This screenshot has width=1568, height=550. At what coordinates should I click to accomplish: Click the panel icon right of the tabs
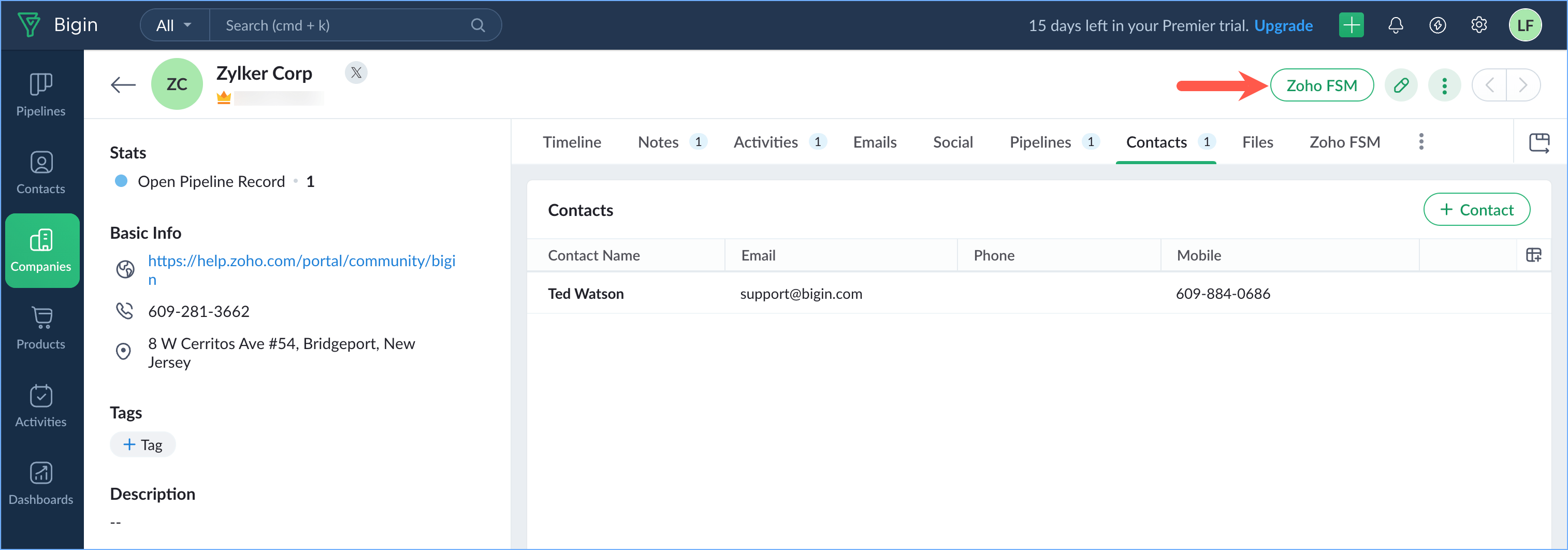click(x=1540, y=142)
